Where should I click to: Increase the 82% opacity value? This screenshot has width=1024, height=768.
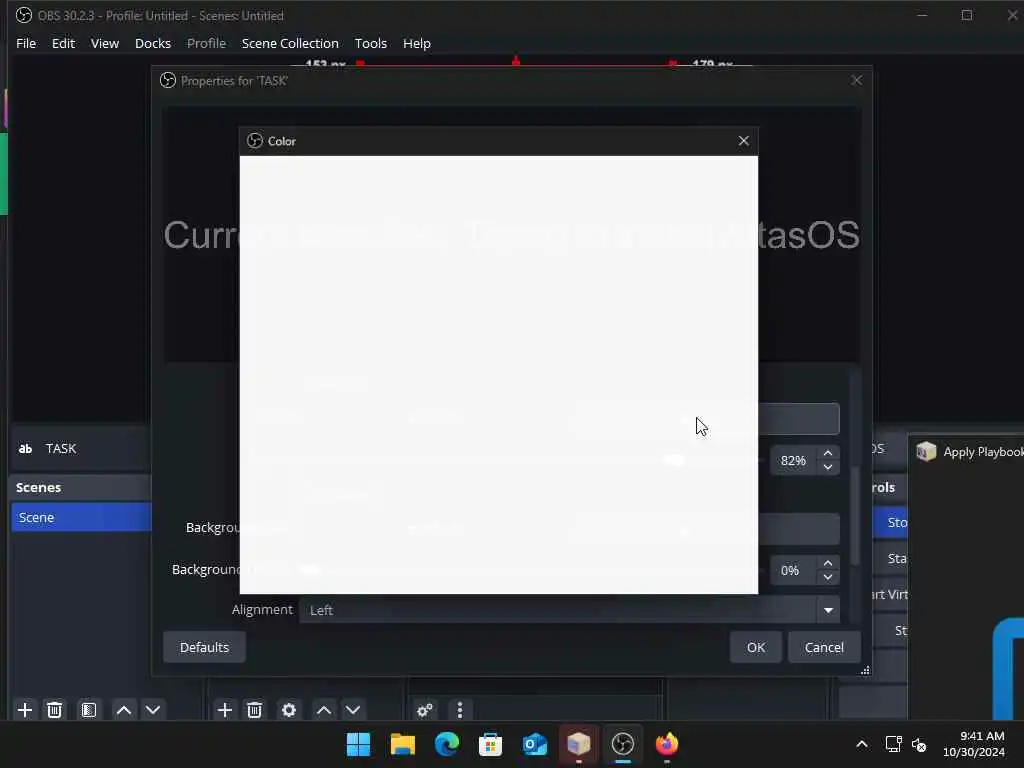(x=828, y=453)
